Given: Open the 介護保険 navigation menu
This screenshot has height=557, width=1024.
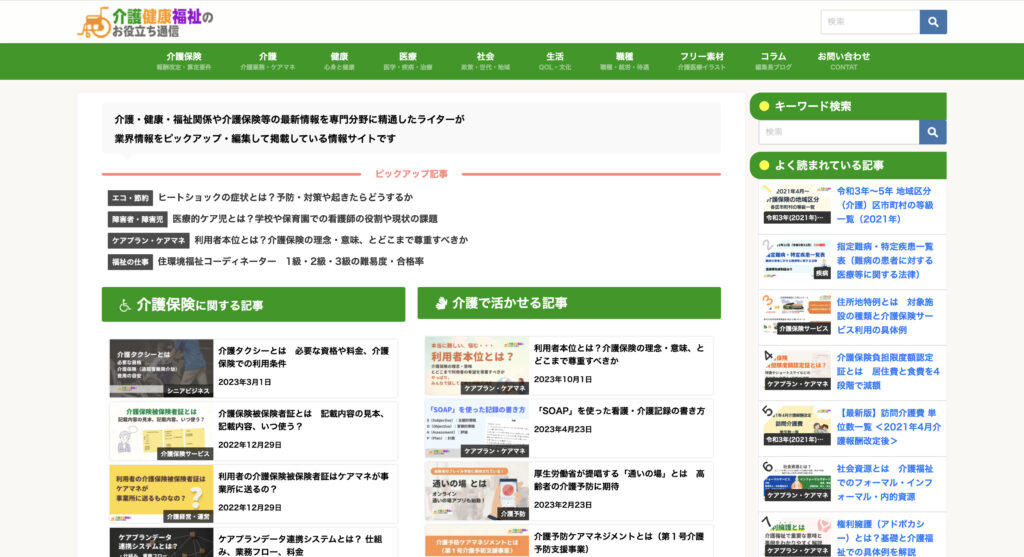Looking at the screenshot, I should (184, 61).
